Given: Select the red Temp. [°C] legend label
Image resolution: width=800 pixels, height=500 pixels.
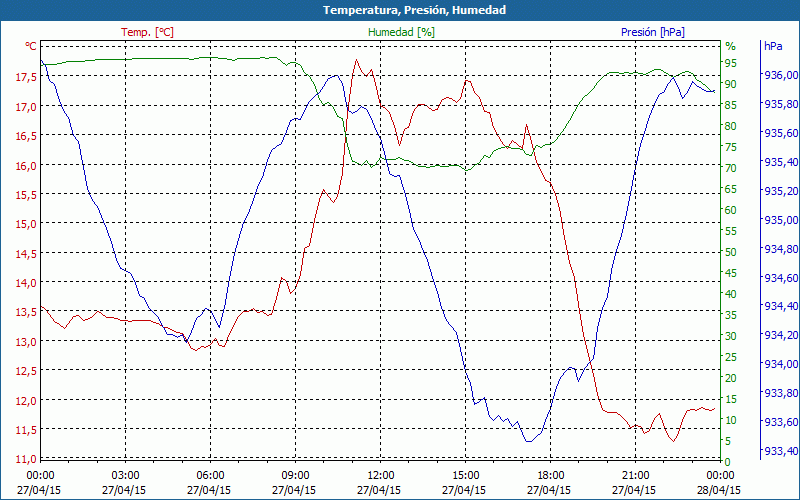Looking at the screenshot, I should pyautogui.click(x=147, y=32).
